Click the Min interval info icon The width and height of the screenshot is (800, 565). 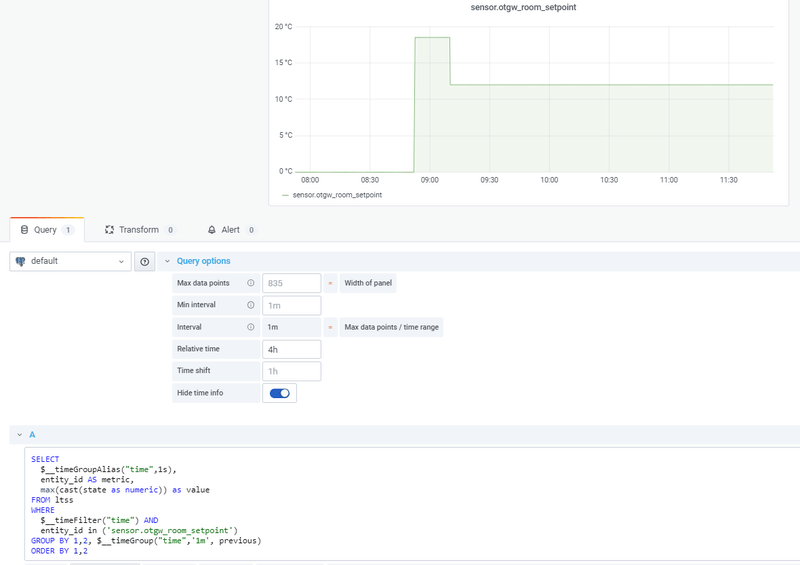(x=250, y=305)
